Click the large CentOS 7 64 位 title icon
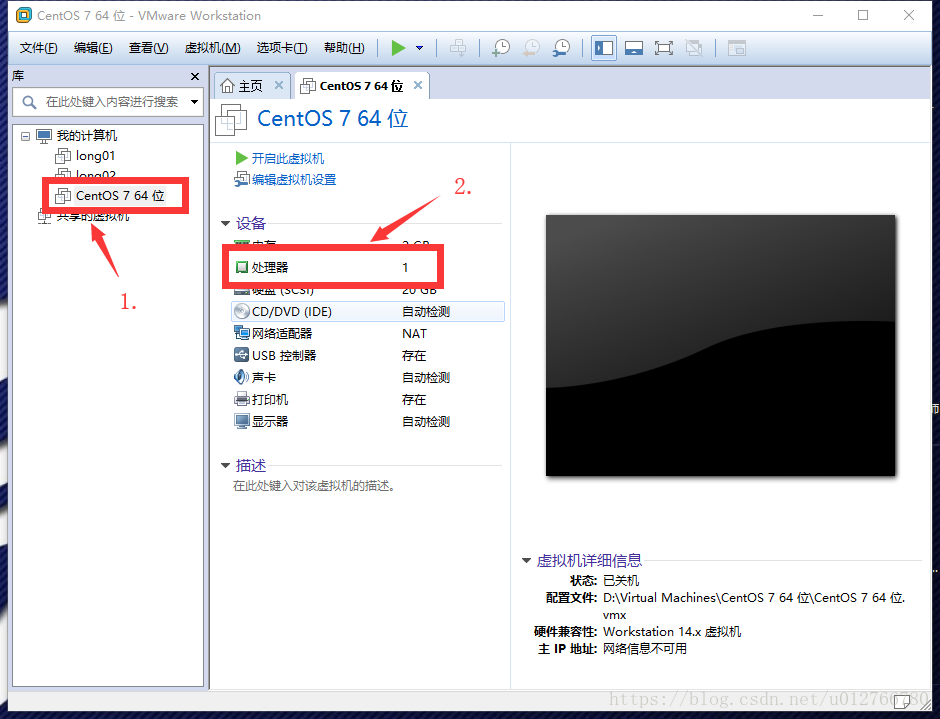This screenshot has width=940, height=719. coord(231,119)
